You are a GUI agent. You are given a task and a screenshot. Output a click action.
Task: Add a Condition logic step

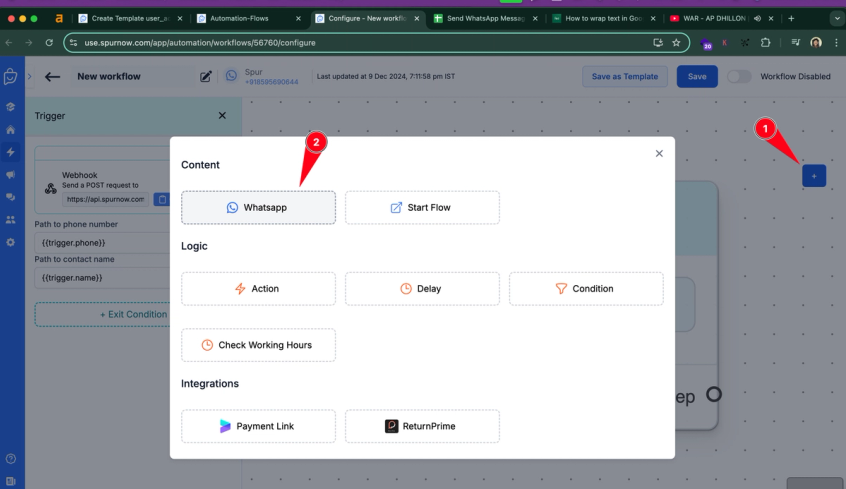586,289
